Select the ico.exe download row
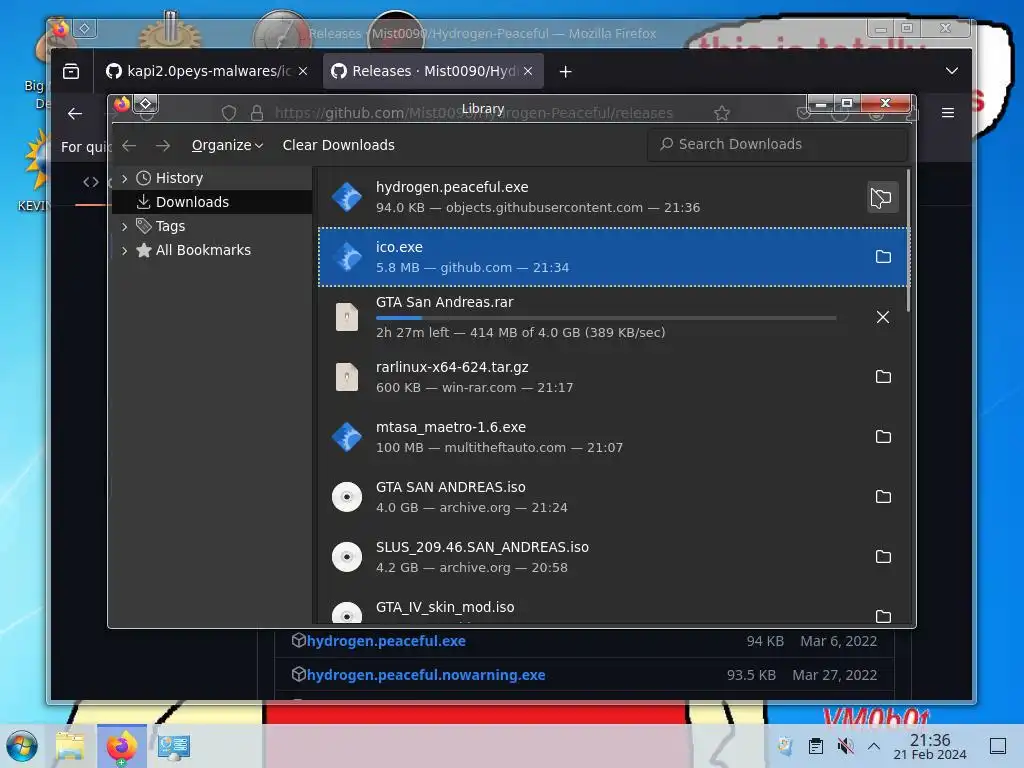Image resolution: width=1024 pixels, height=768 pixels. [x=613, y=257]
